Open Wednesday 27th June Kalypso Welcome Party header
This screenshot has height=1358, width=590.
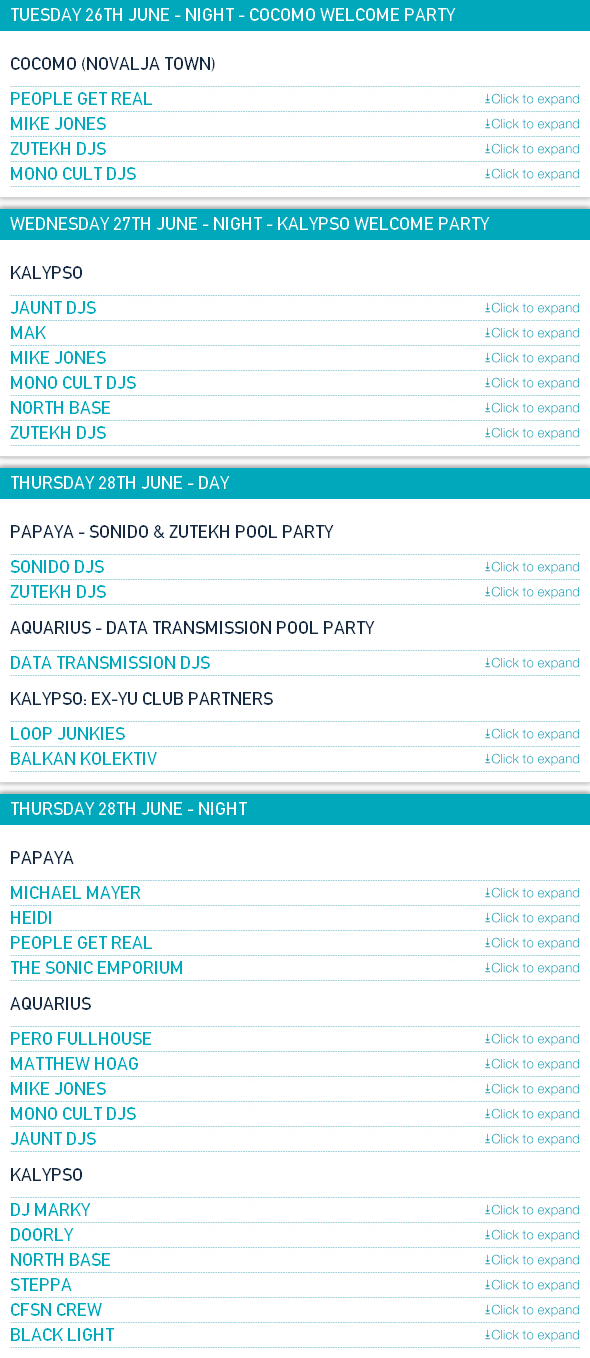[x=295, y=224]
